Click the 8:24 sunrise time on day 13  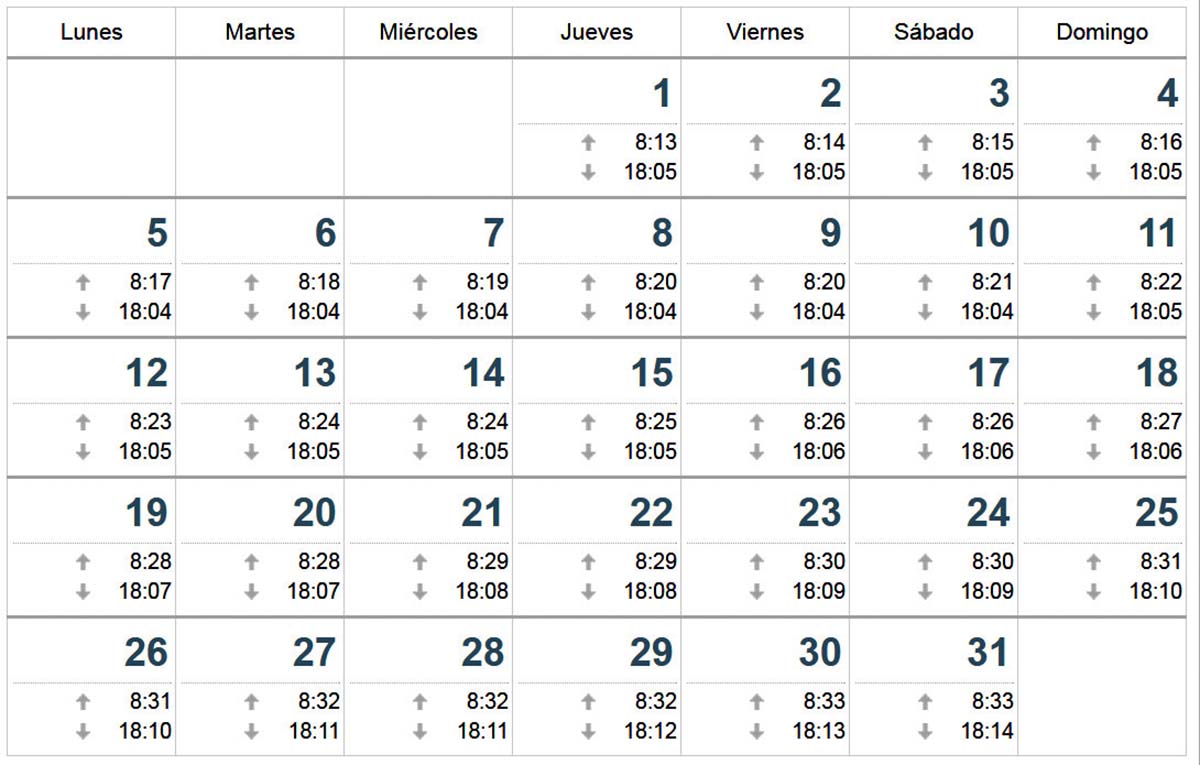point(318,422)
